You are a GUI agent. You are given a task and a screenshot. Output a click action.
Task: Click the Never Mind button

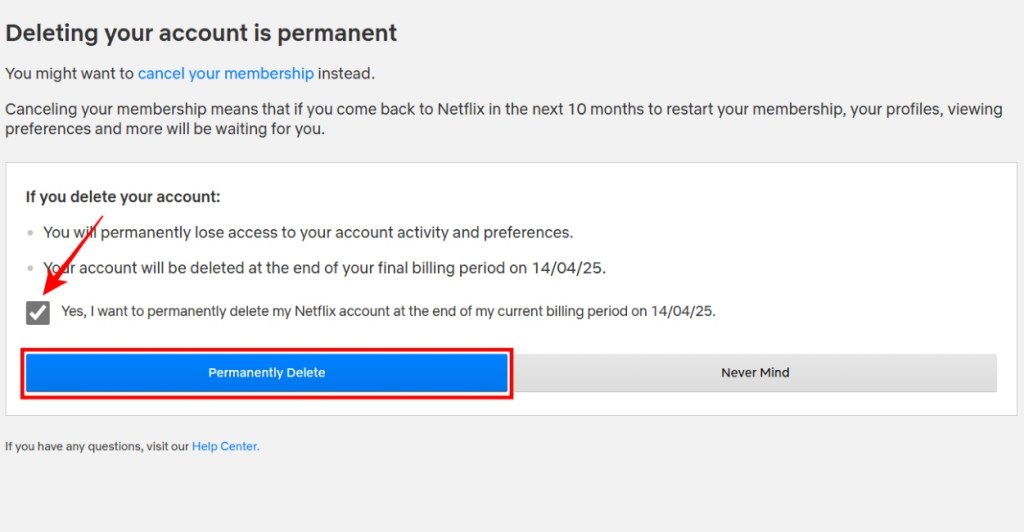[x=755, y=373]
